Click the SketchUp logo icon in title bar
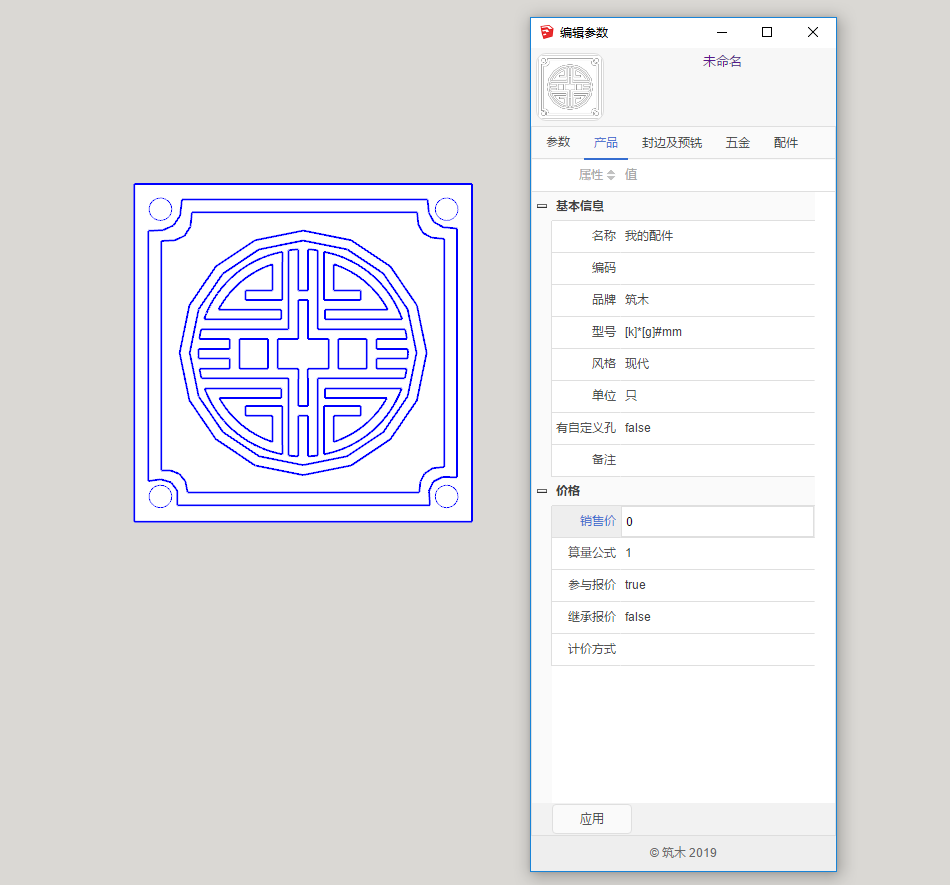Viewport: 950px width, 885px height. click(x=546, y=32)
